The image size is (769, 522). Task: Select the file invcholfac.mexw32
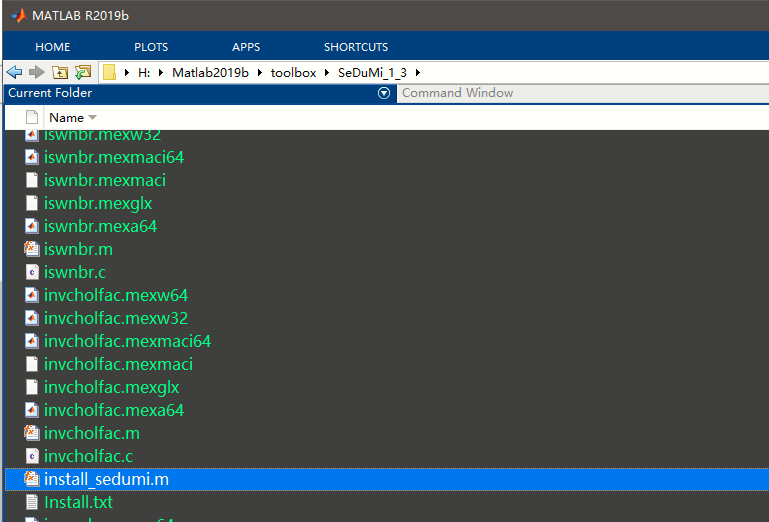pos(116,318)
